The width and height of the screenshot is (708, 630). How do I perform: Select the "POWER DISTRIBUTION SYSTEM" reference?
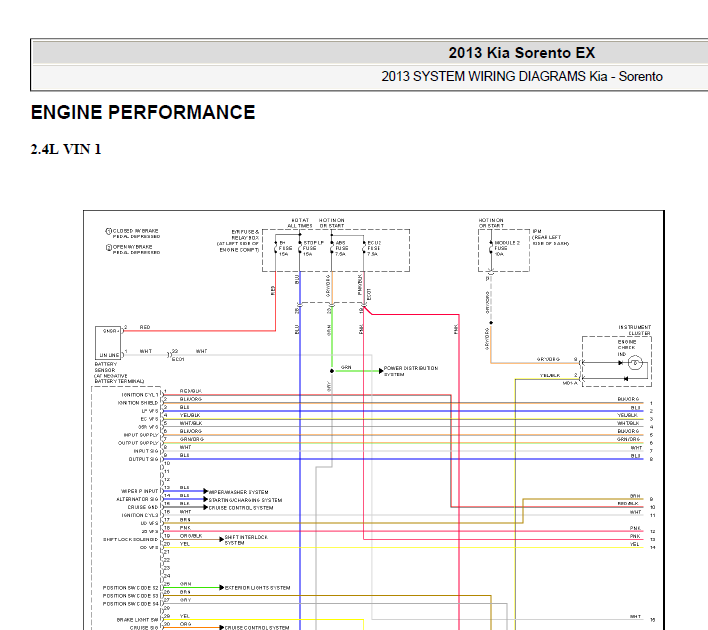point(411,371)
